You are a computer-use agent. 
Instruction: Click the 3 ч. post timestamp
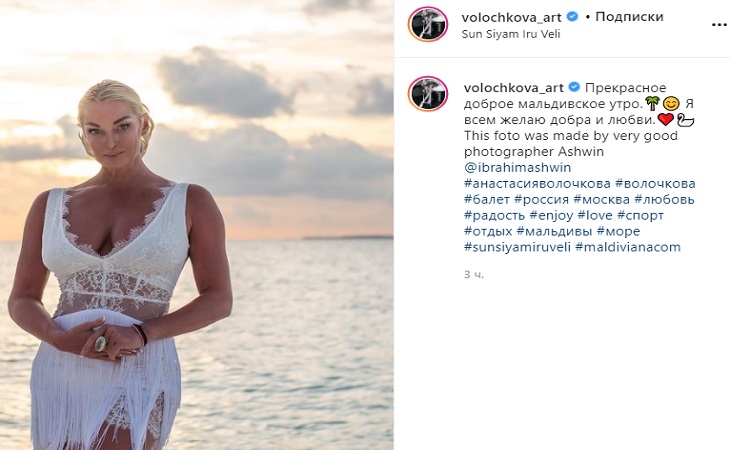[474, 273]
